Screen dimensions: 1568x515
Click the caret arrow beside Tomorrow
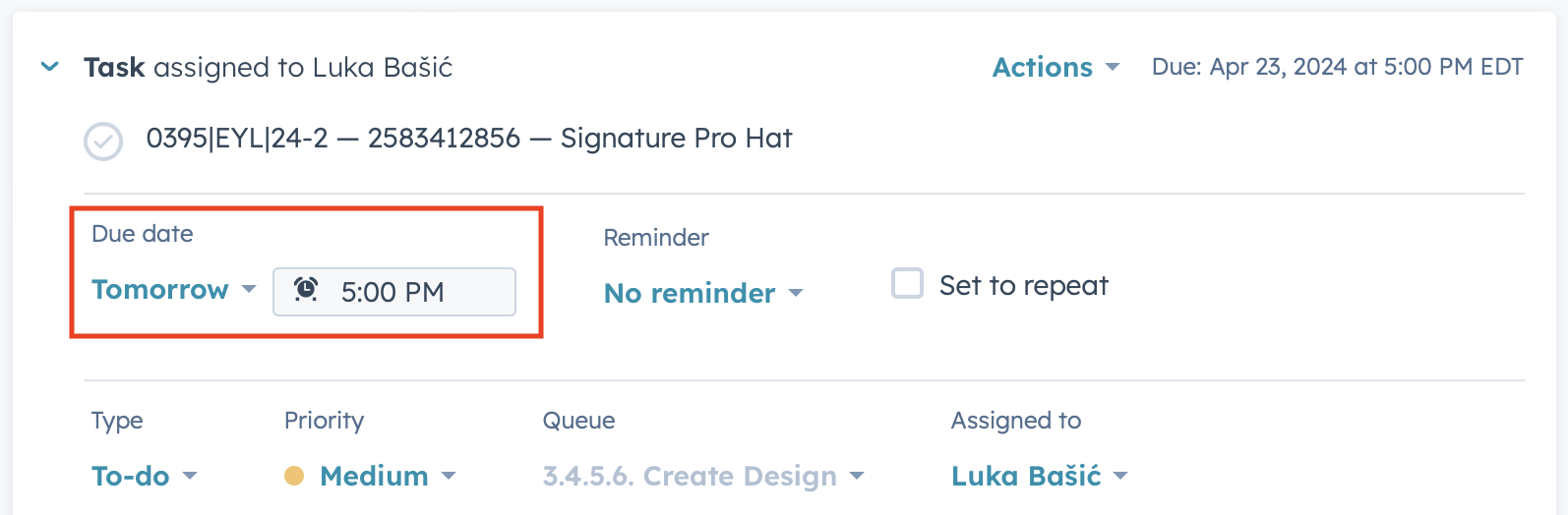pyautogui.click(x=249, y=290)
